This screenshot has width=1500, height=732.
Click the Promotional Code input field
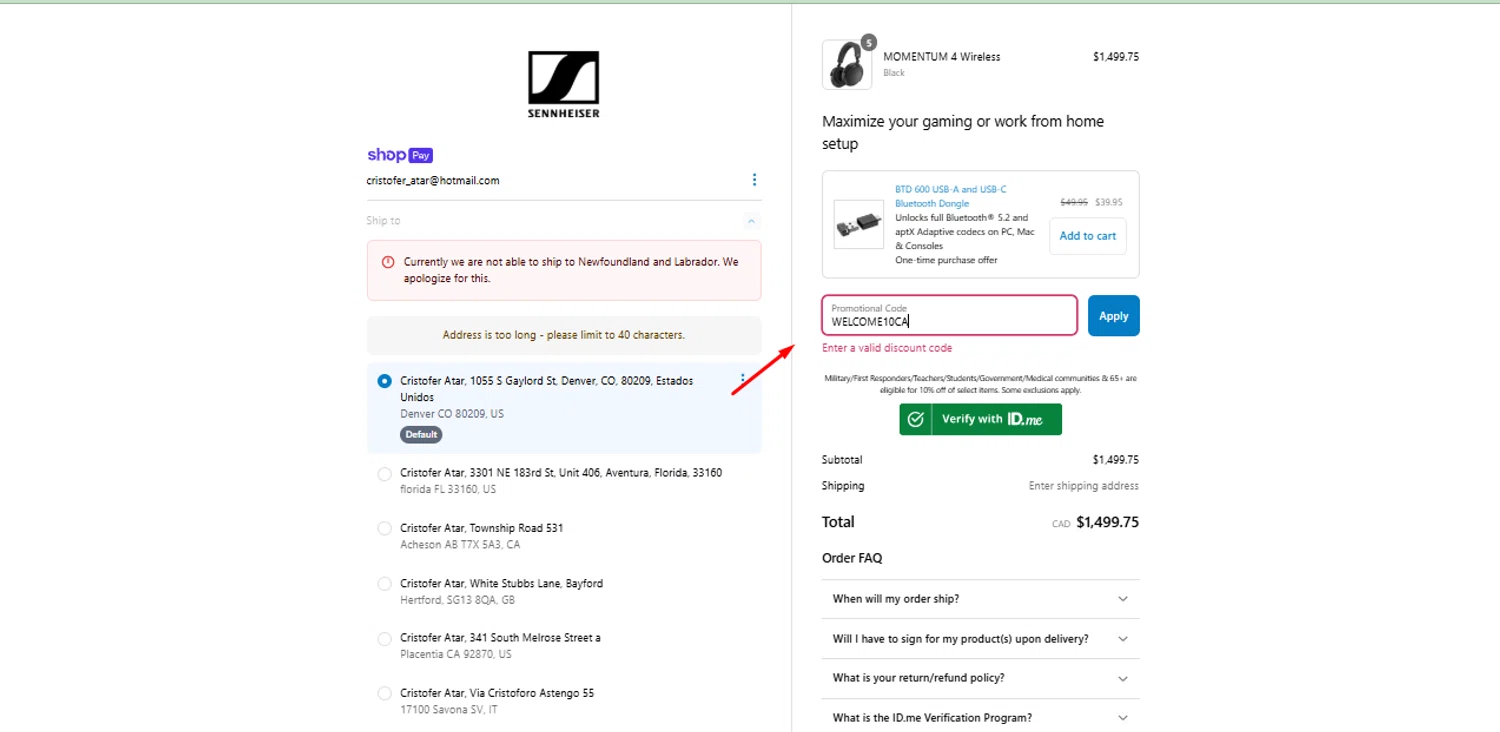coord(949,315)
